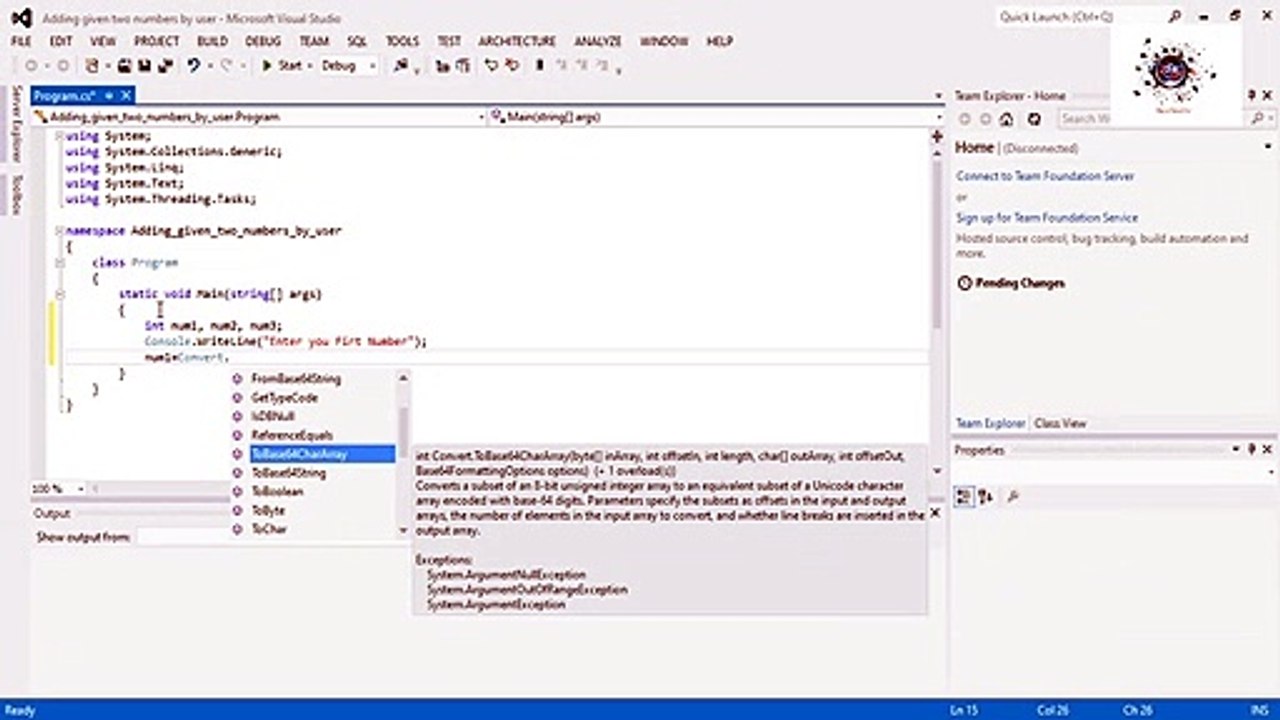Click the Connect plug icon in Team Explorer
Image resolution: width=1280 pixels, height=720 pixels.
(x=1034, y=119)
